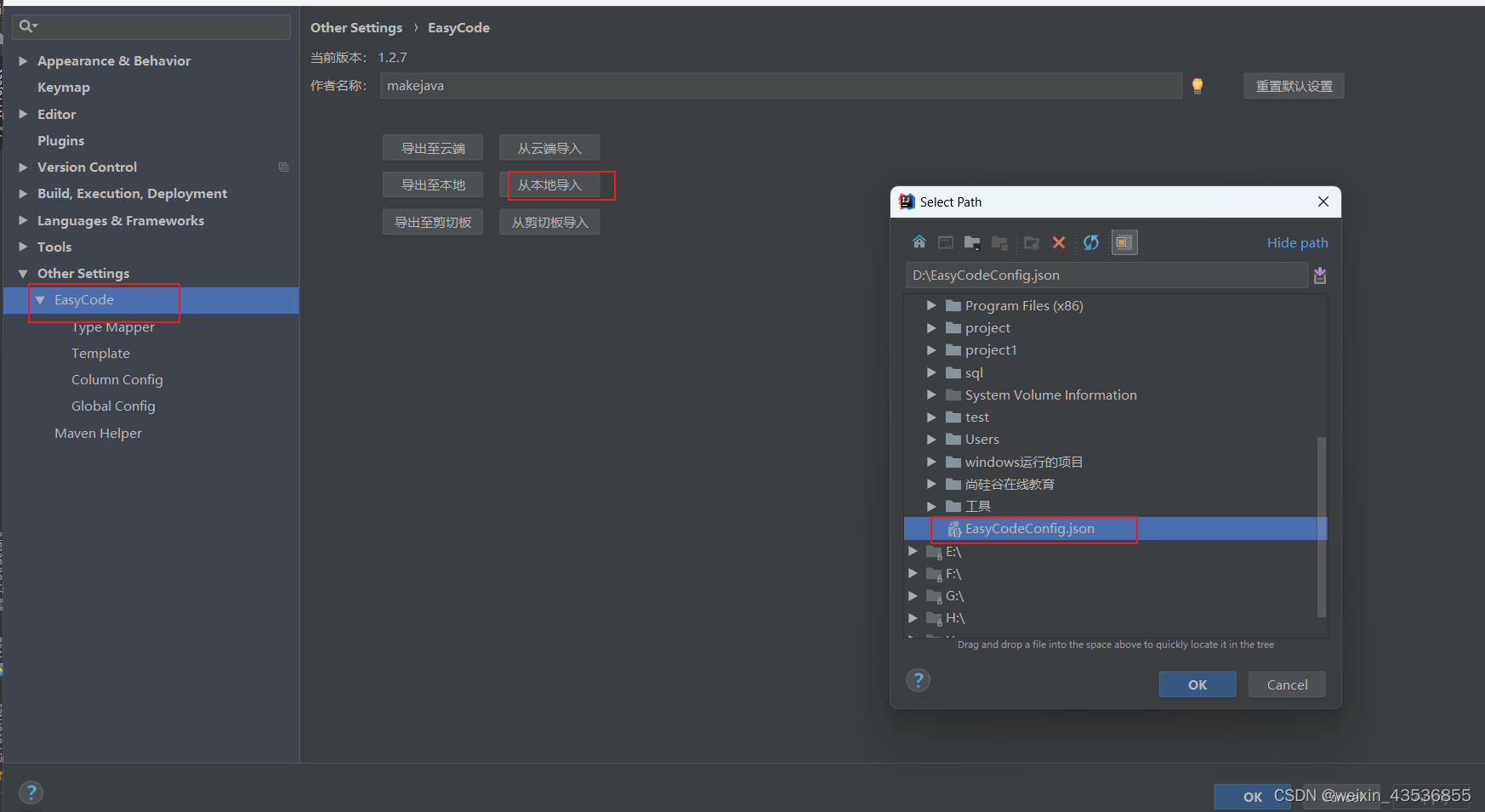This screenshot has height=812, width=1485.
Task: Confirm with OK in Select Path dialog
Action: tap(1198, 684)
